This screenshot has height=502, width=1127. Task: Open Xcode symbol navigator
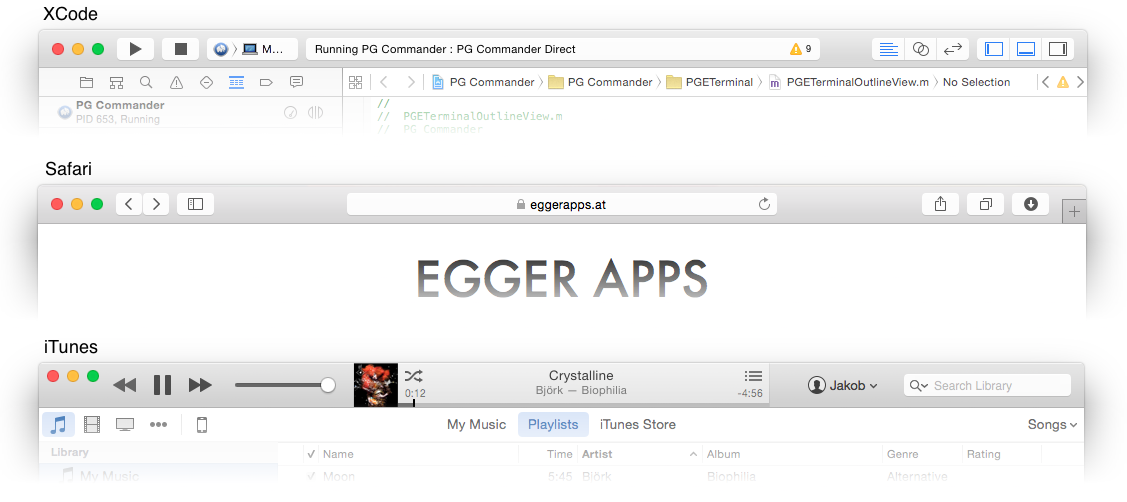tap(116, 82)
